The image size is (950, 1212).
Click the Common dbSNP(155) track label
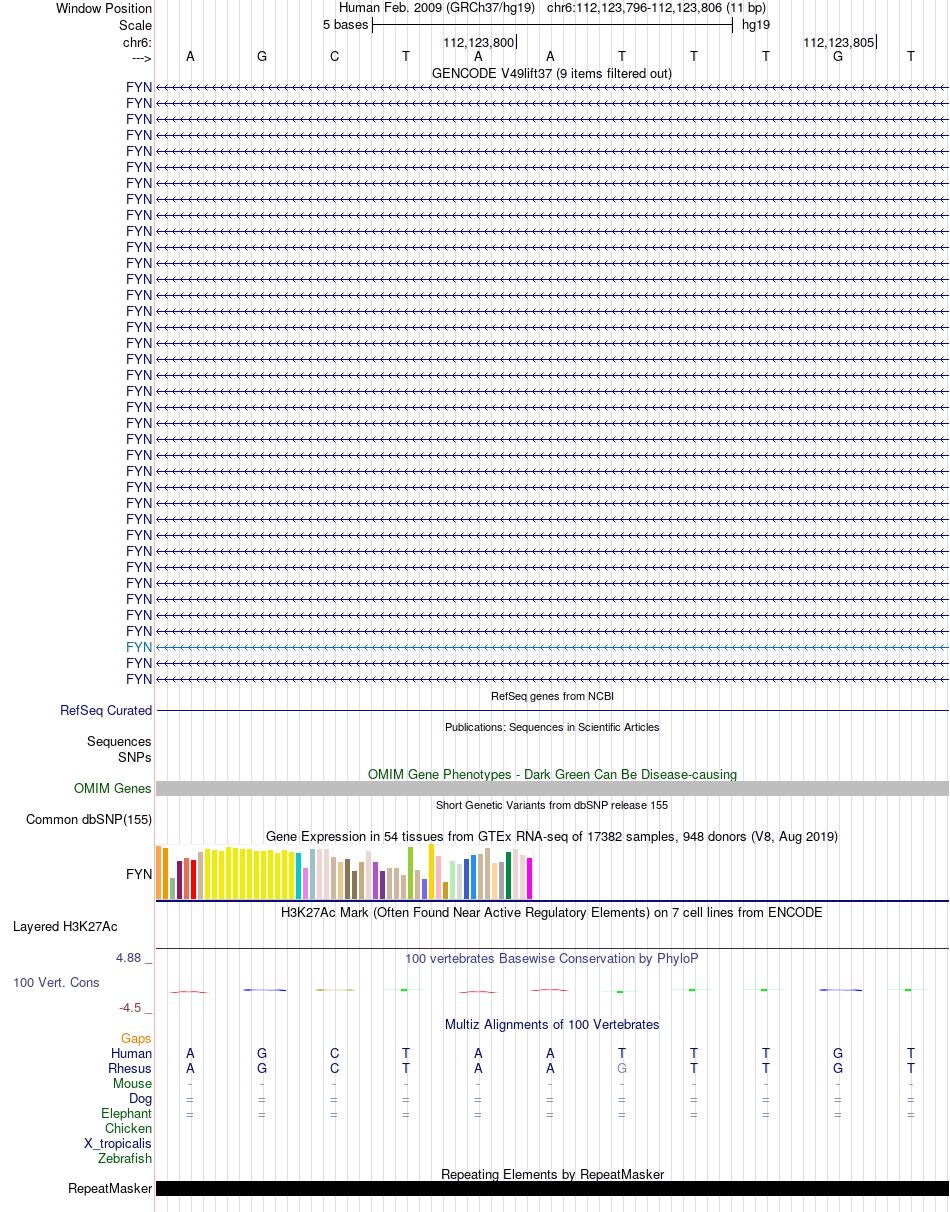tap(89, 819)
